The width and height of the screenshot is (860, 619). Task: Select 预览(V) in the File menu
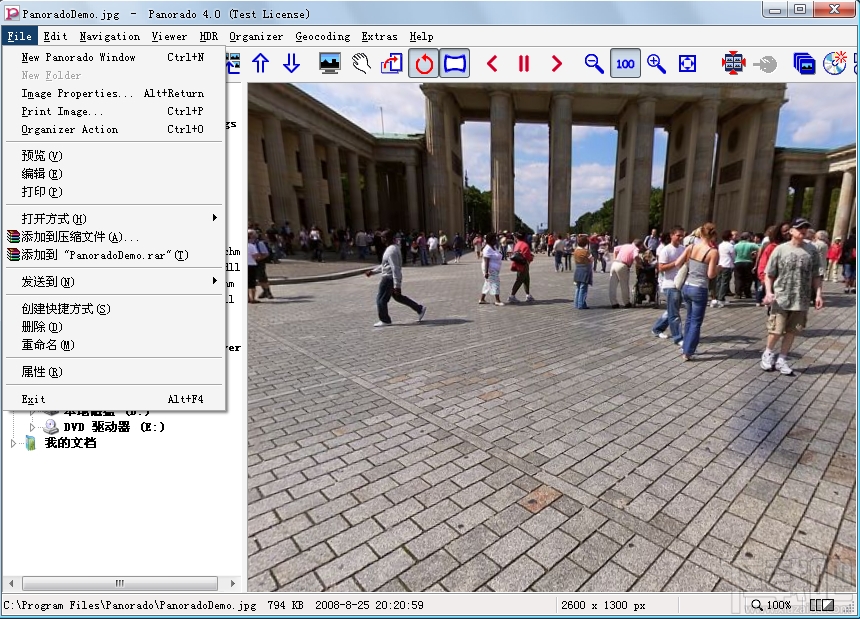tap(113, 156)
